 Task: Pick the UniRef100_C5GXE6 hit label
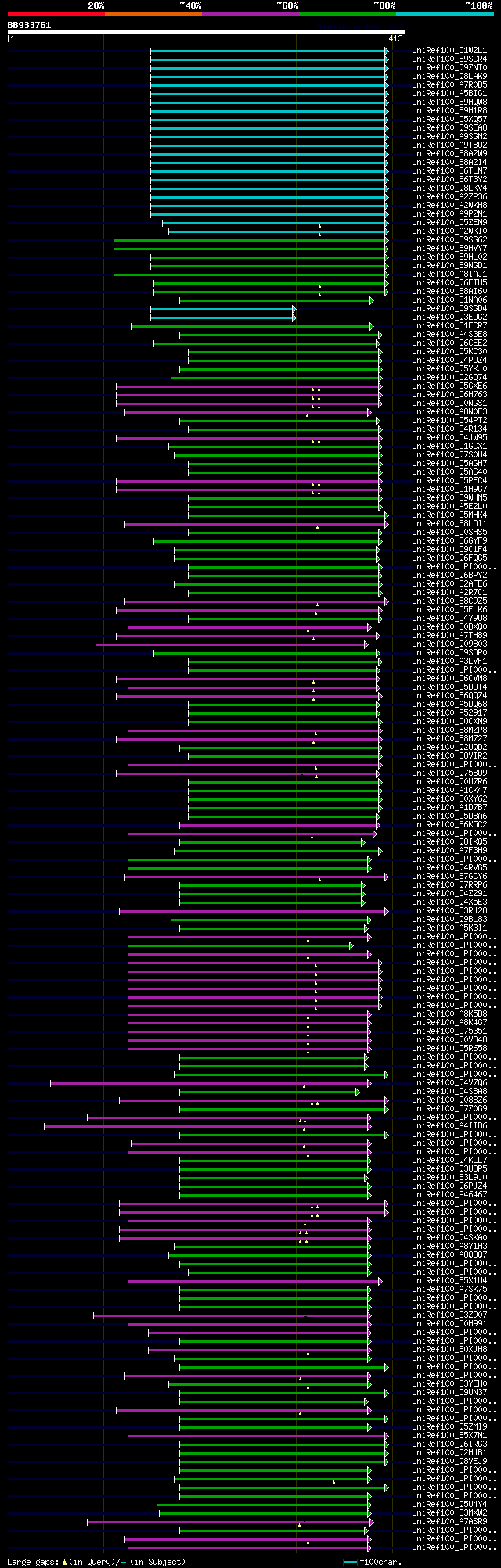449,386
